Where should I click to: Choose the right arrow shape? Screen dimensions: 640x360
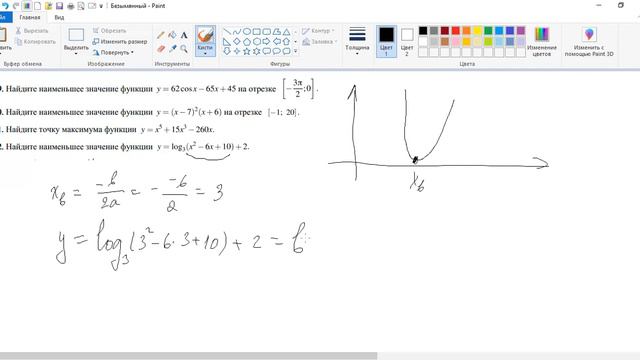(x=267, y=41)
